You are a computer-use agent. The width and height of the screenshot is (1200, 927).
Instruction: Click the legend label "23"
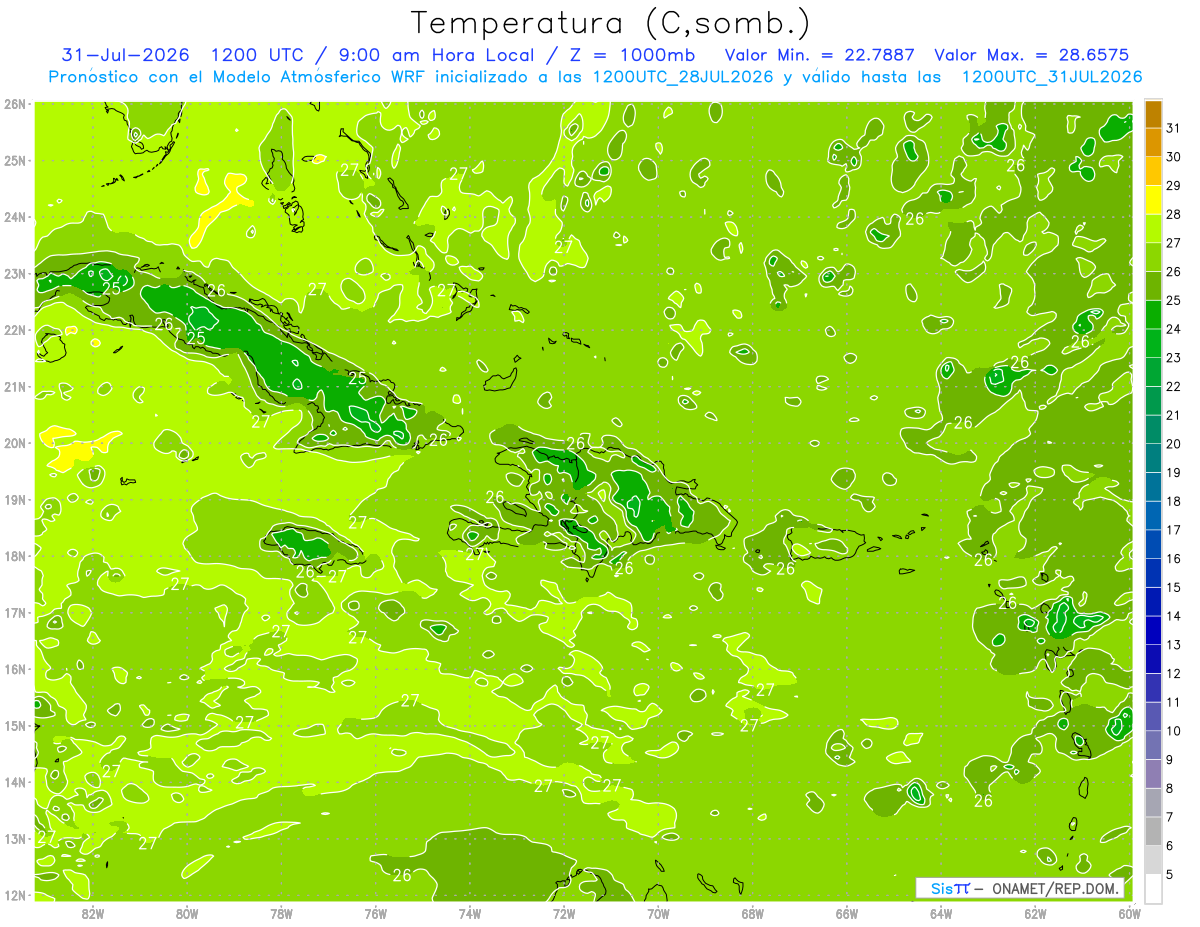(1173, 357)
